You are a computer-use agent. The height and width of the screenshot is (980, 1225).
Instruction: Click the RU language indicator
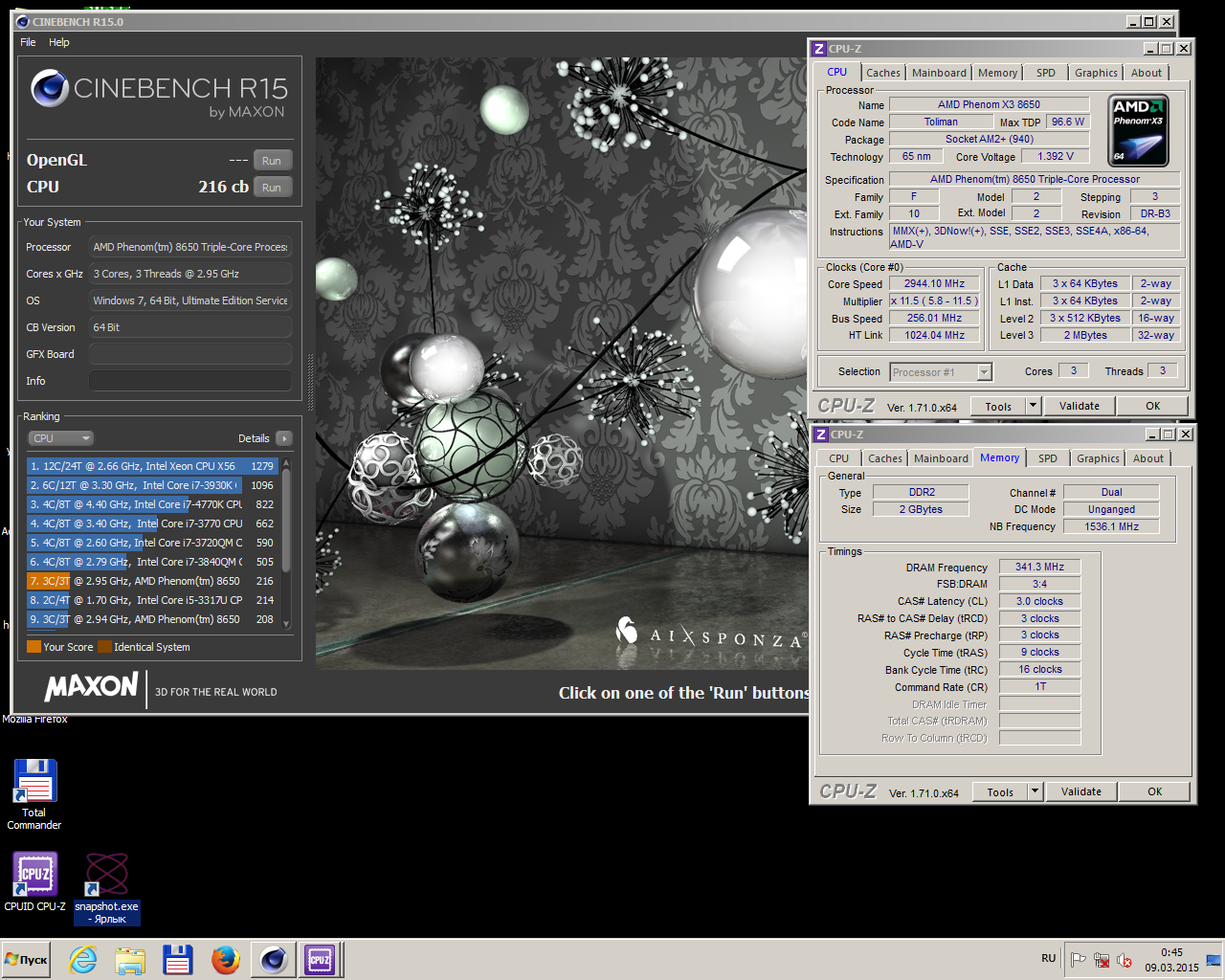click(1049, 959)
